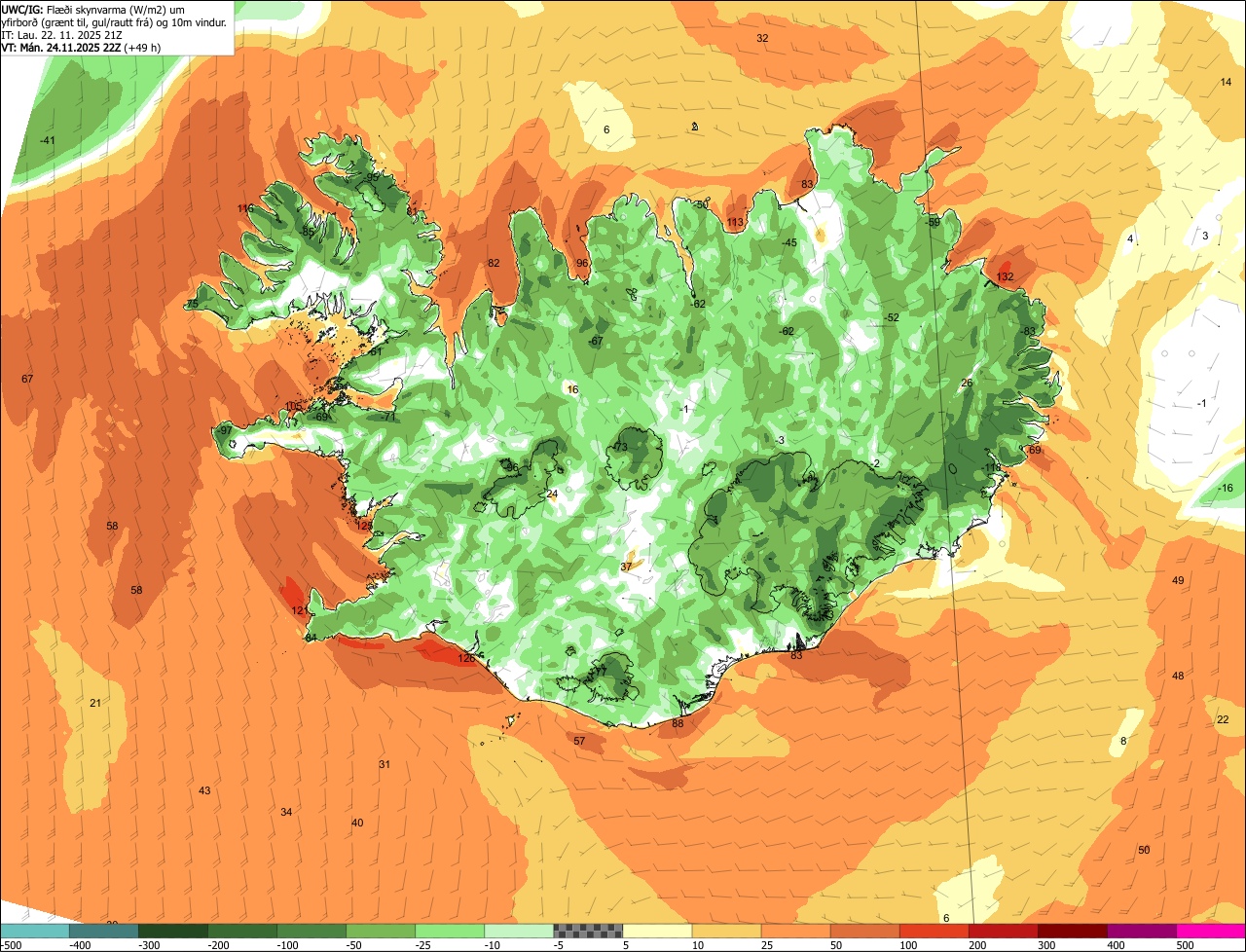This screenshot has width=1246, height=952.
Task: Click the '82' flux value in the northern bay
Action: [494, 263]
